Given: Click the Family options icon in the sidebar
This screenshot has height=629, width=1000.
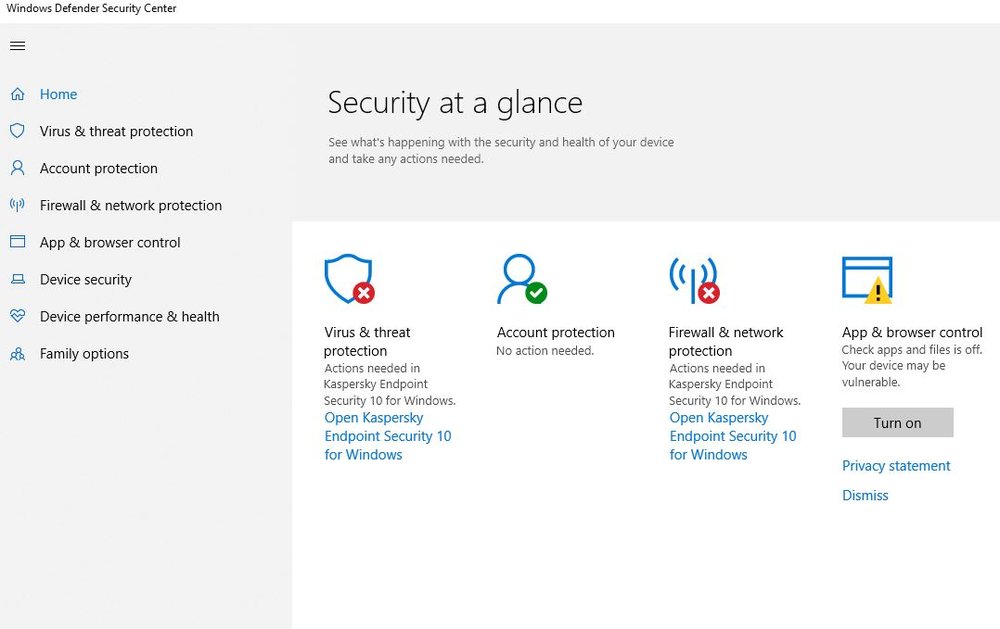Looking at the screenshot, I should [18, 353].
